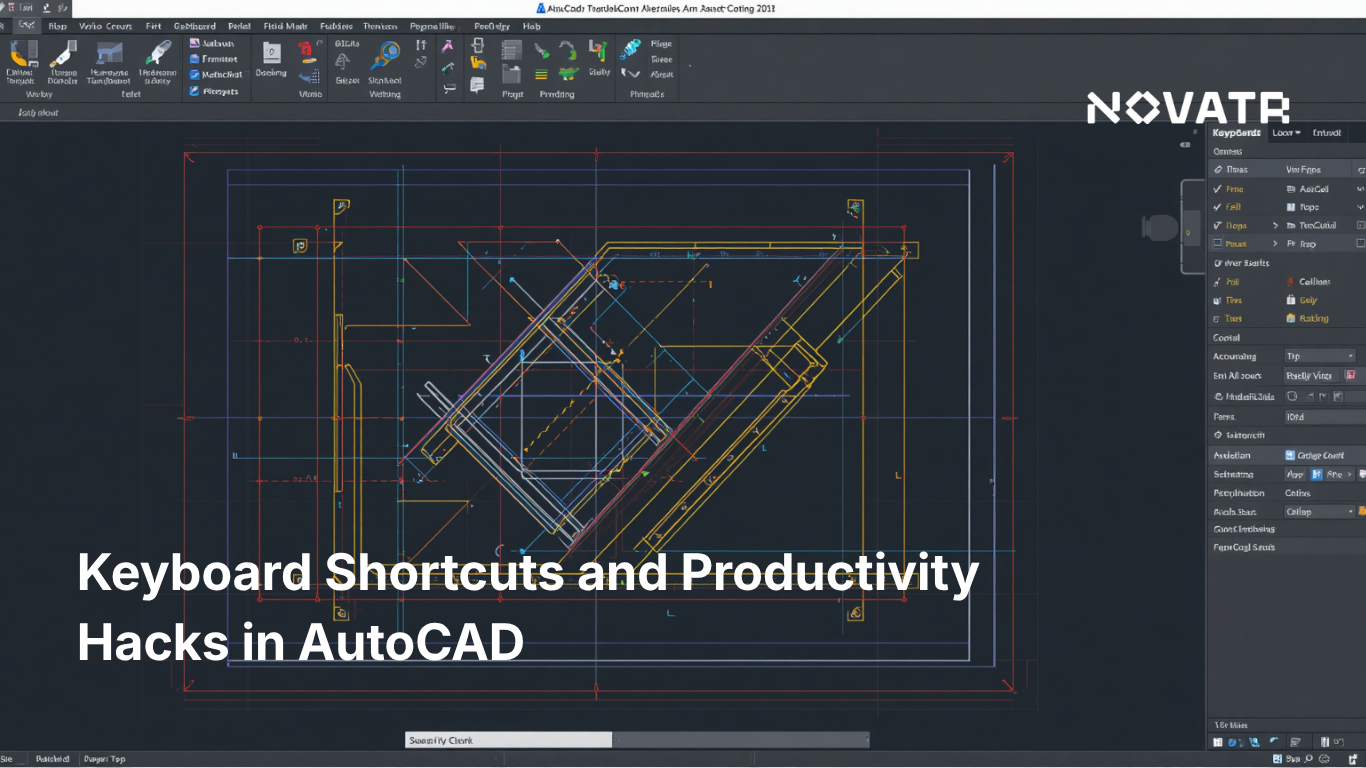Click the yellow Ratking folder icon in side panel
Screen dimensions: 1366x768
point(1291,318)
